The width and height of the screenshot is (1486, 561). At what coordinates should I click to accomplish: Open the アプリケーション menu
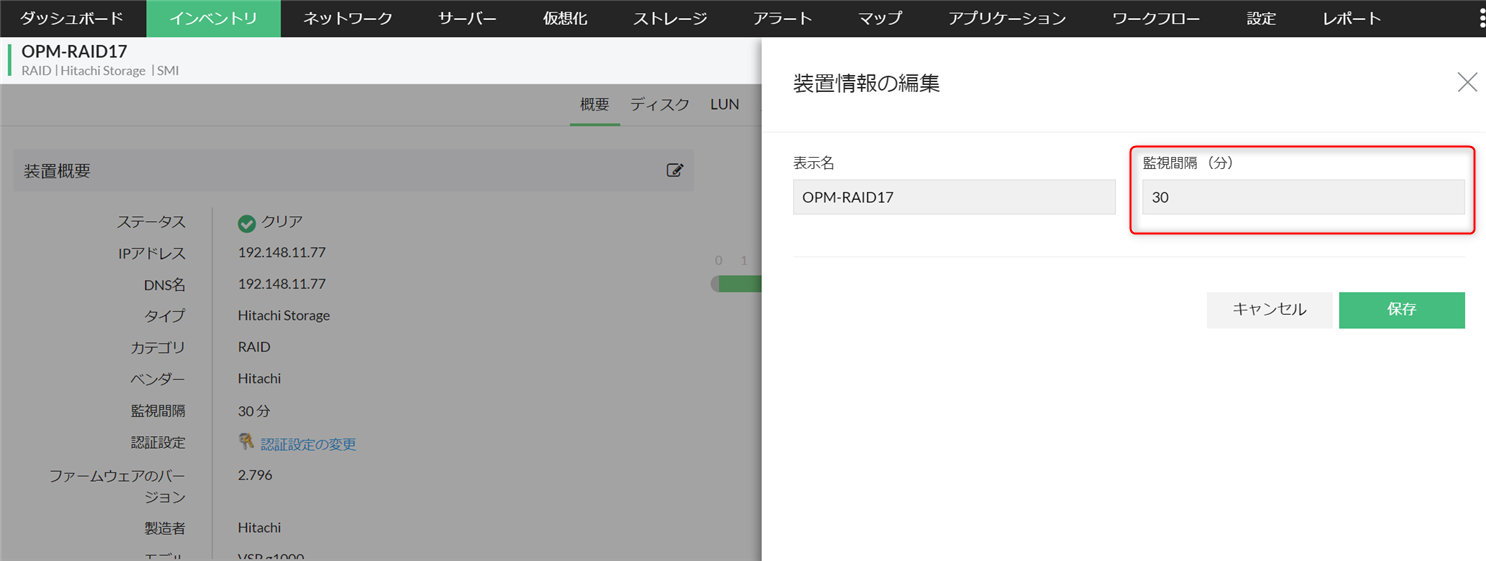click(x=1007, y=18)
